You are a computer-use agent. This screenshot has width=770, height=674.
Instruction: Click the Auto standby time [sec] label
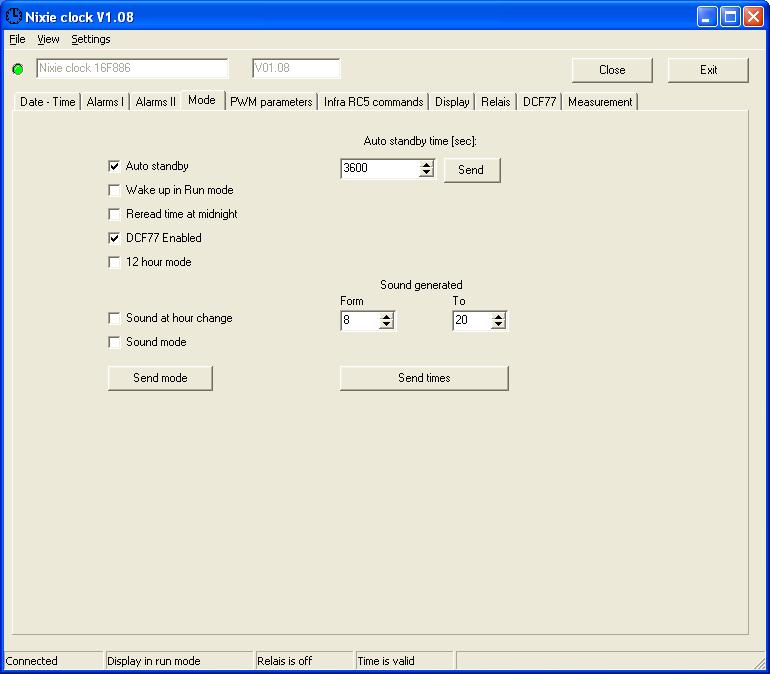[x=420, y=141]
